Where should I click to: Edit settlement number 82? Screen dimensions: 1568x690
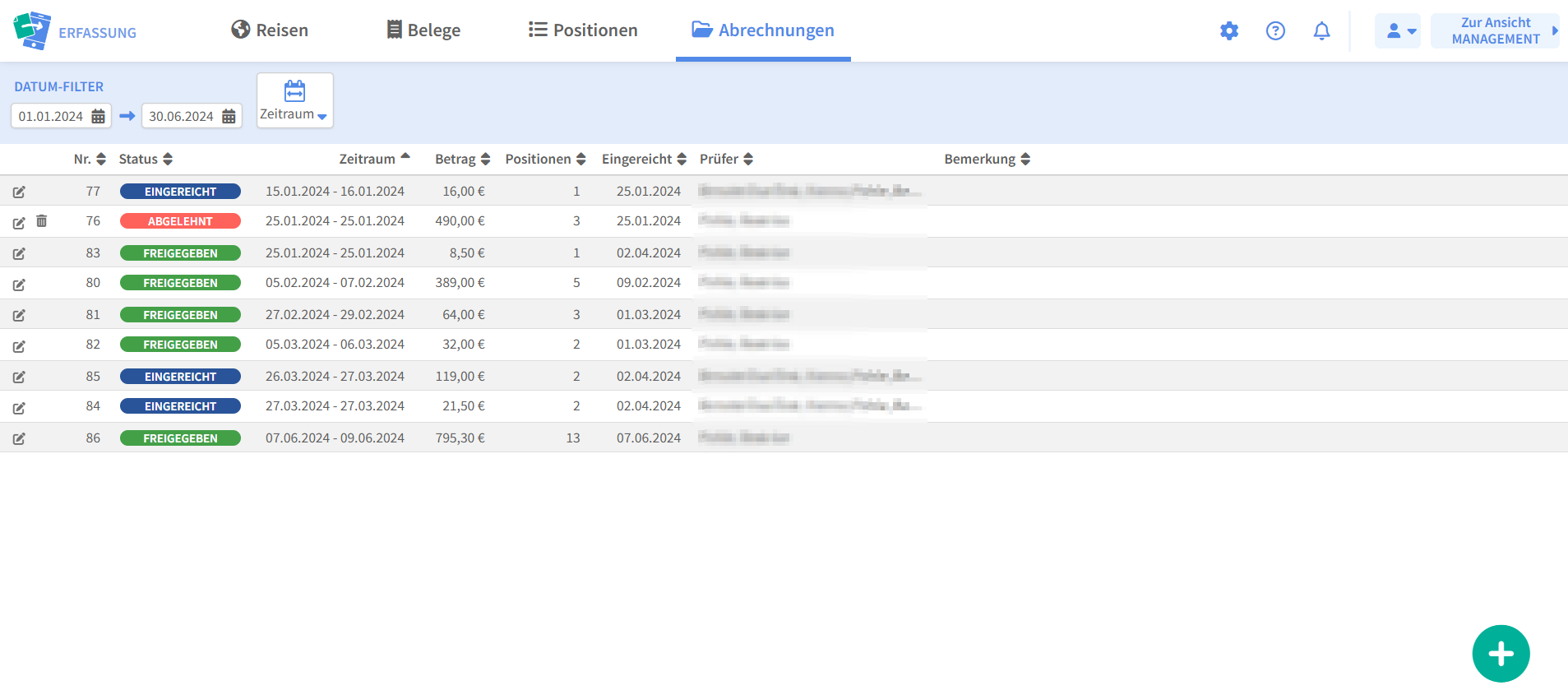coord(19,345)
